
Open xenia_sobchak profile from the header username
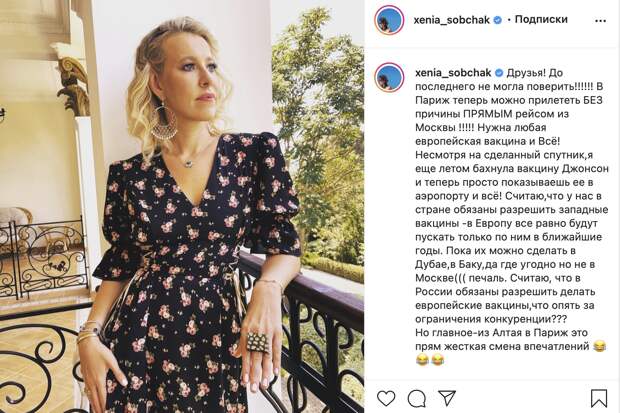click(x=452, y=20)
